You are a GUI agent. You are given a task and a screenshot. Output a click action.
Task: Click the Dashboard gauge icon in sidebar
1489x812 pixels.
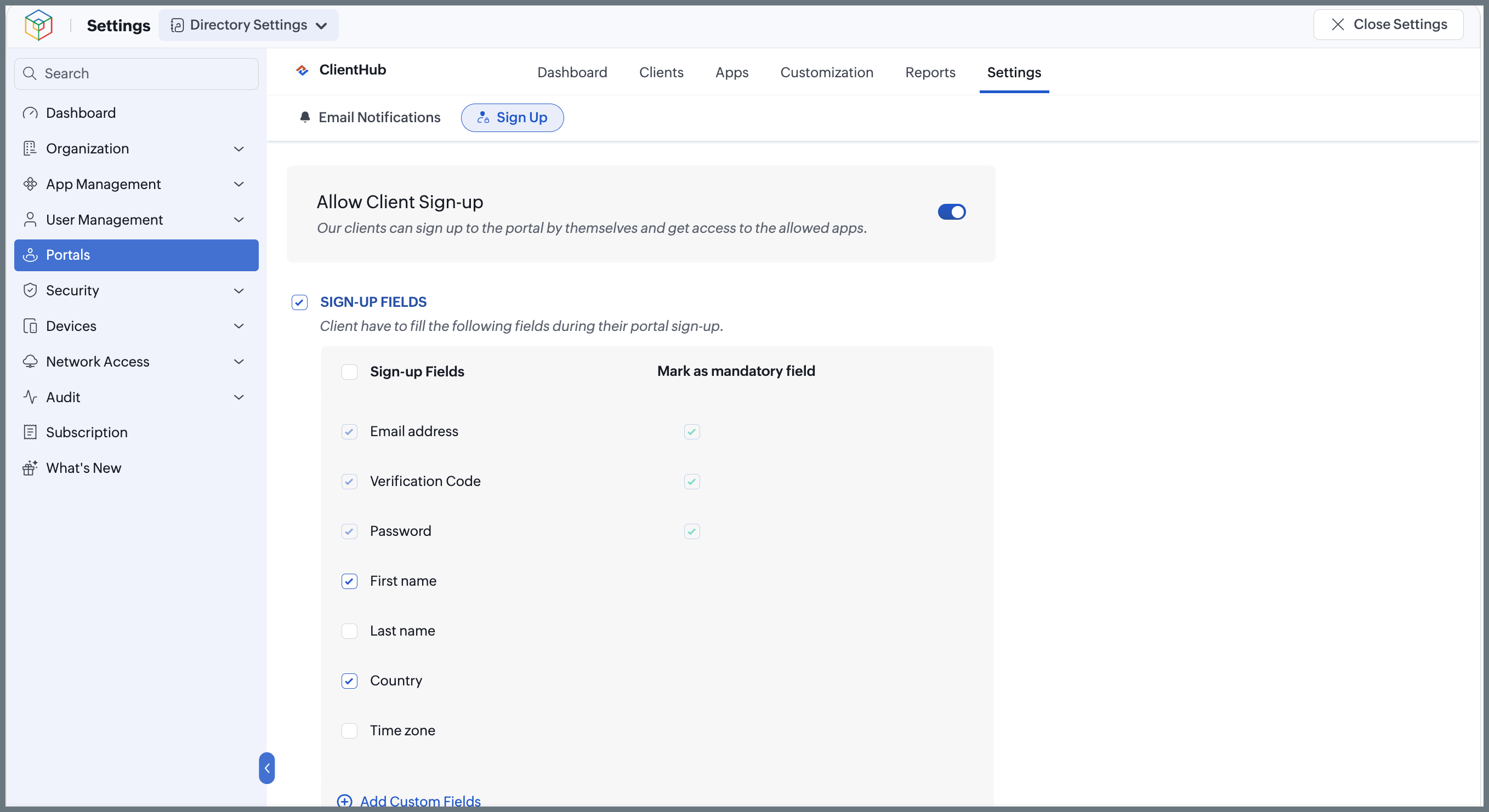click(30, 113)
